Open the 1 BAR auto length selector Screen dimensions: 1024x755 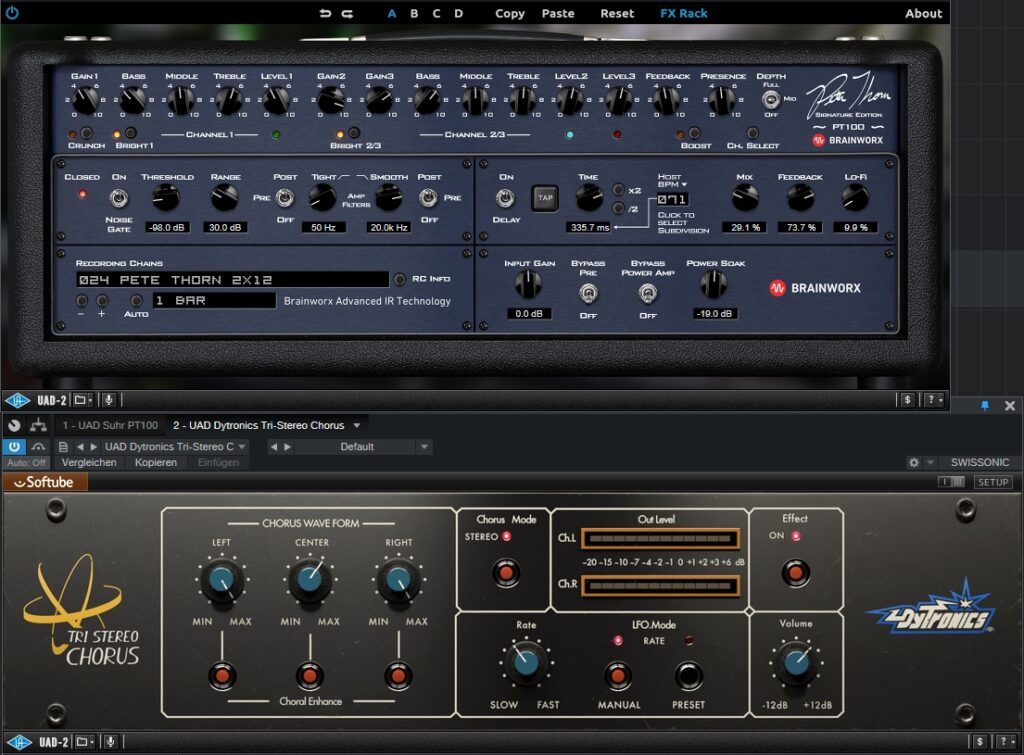tap(214, 300)
